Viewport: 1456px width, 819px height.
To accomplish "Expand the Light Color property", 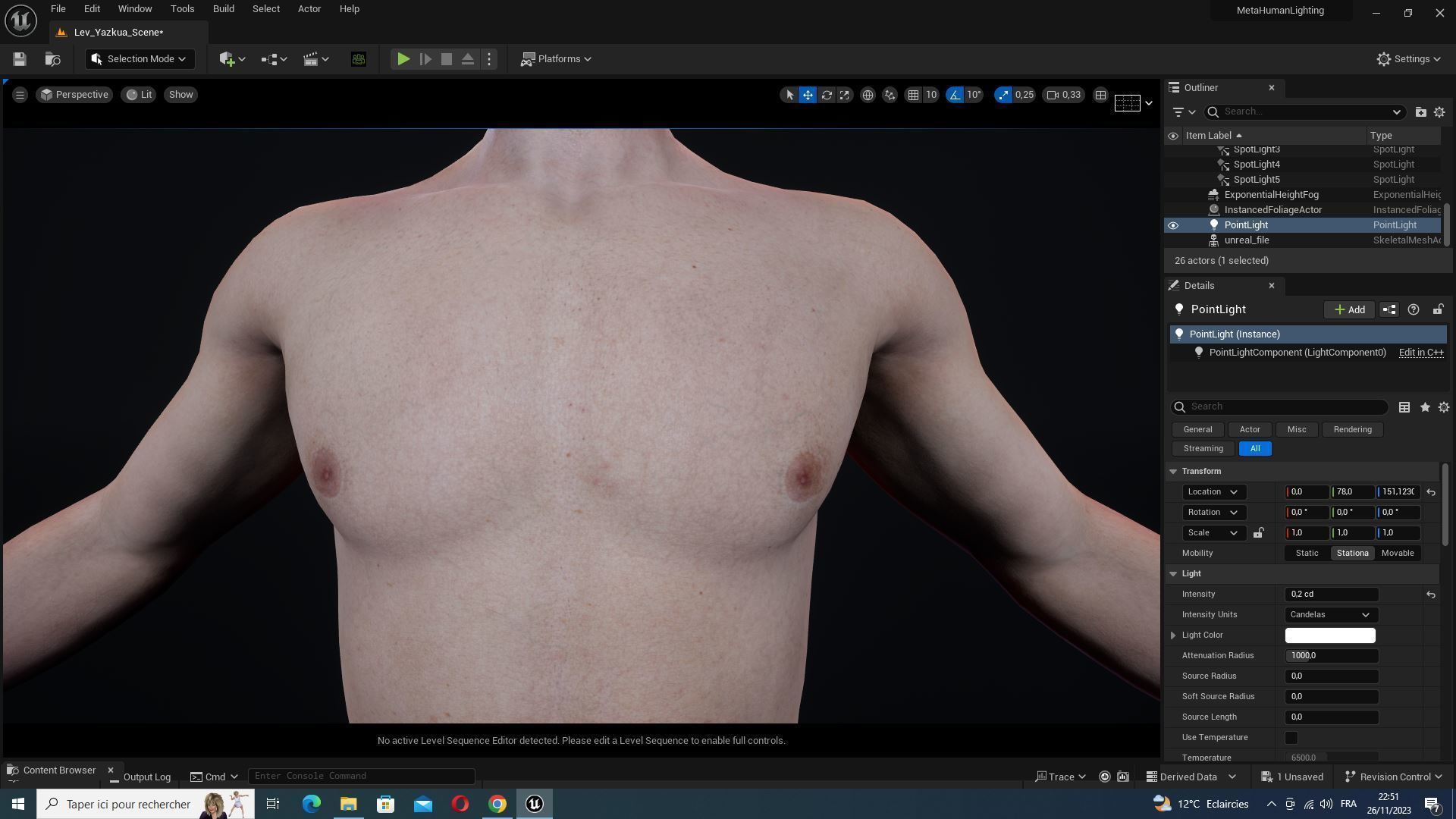I will (x=1173, y=635).
